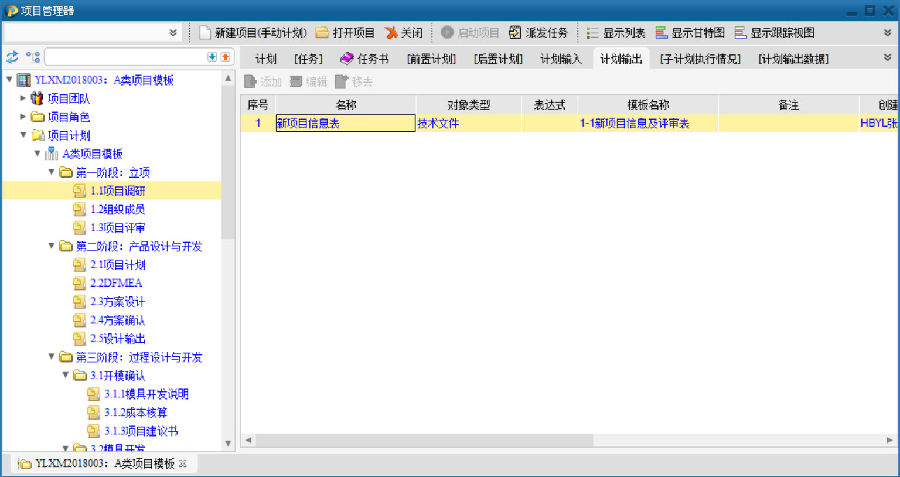Expand the 项目角色 node
Screen dimensions: 900x477
click(x=23, y=117)
